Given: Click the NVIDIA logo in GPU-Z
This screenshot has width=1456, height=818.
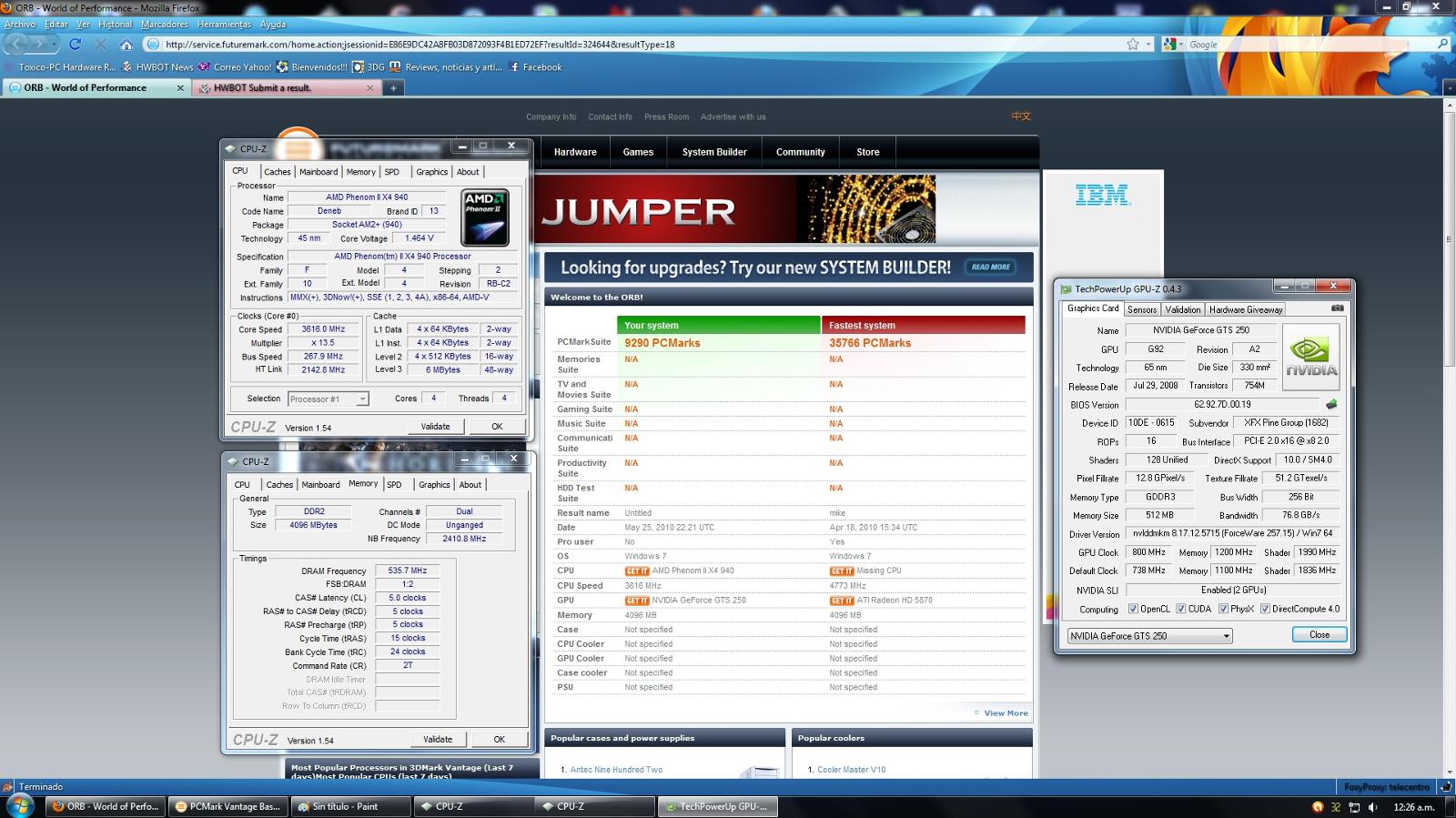Looking at the screenshot, I should coord(1311,357).
